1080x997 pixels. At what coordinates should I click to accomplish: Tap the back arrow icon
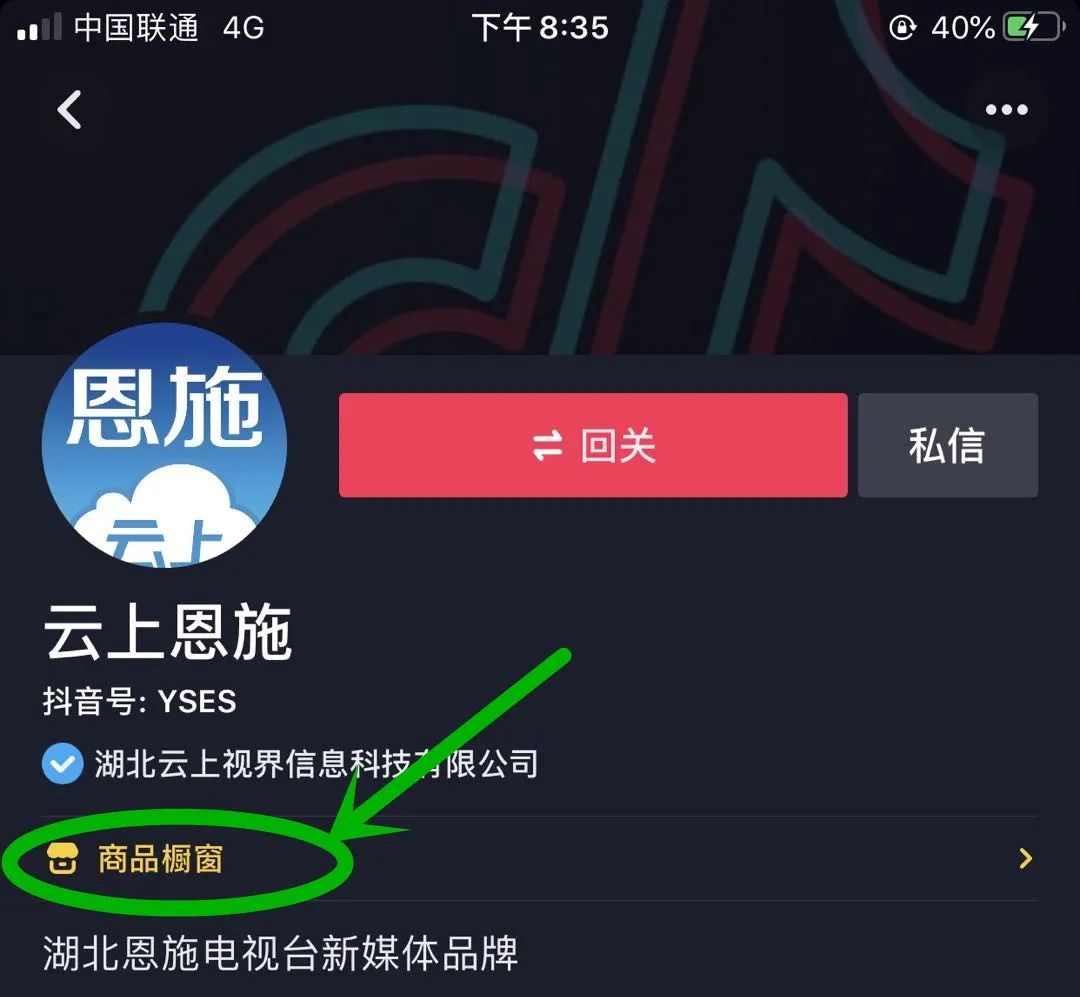[70, 110]
